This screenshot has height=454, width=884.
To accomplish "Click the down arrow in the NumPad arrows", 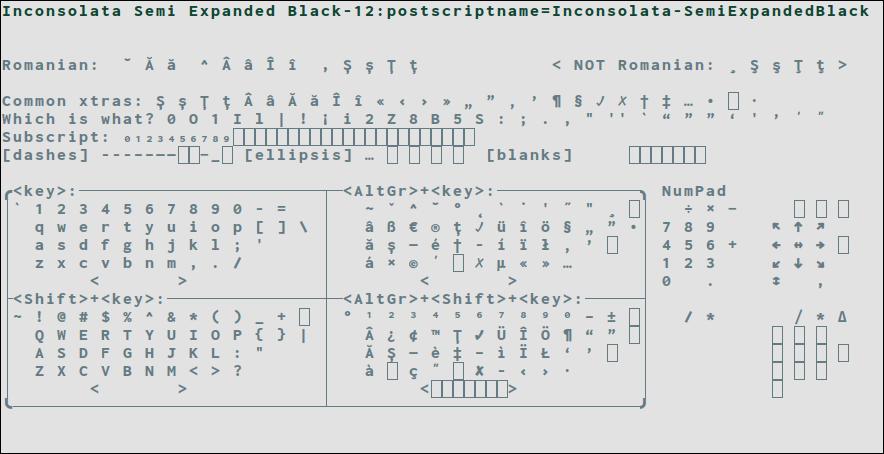I will coord(798,264).
